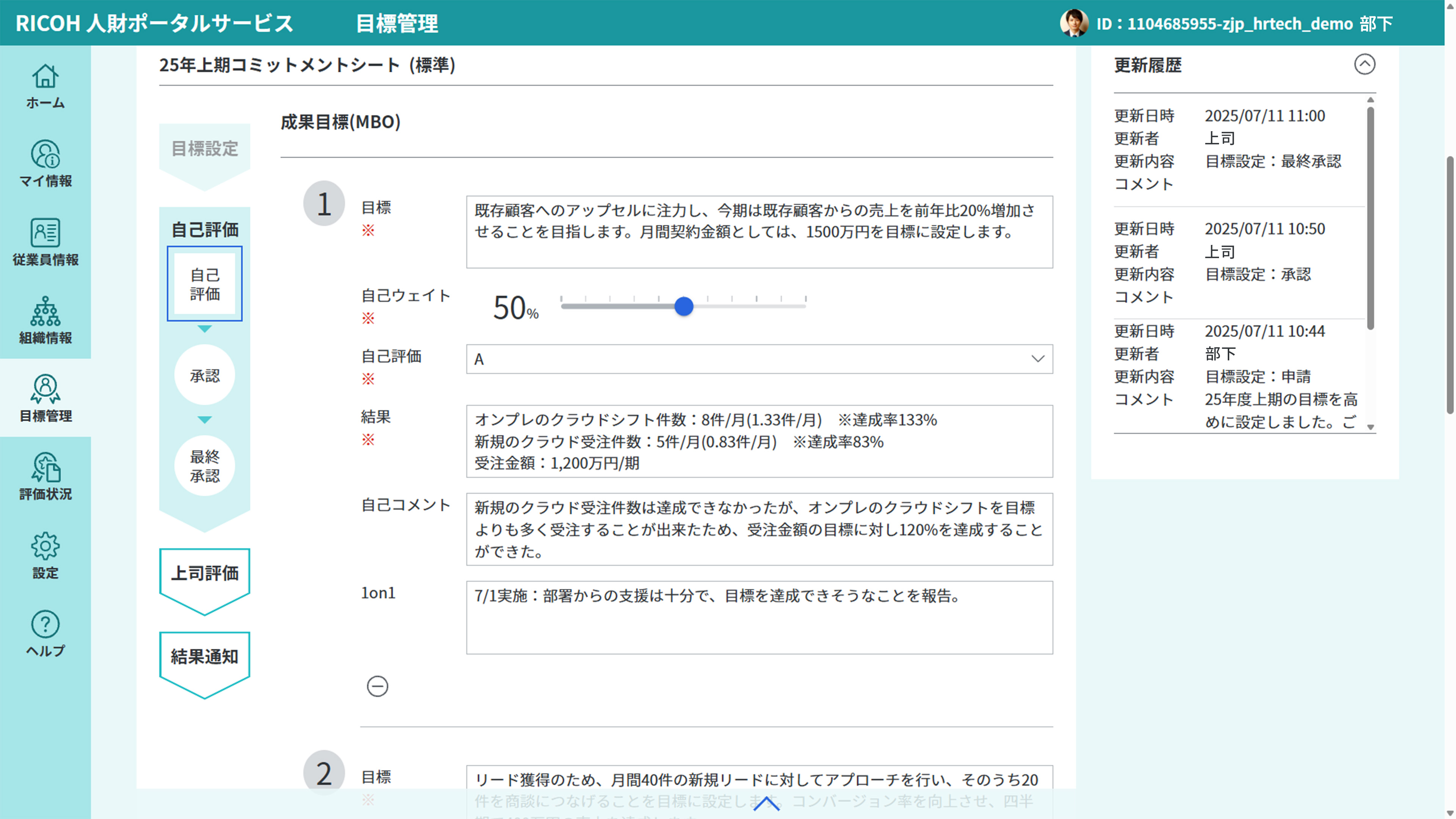Remove goal 1 with minus circle icon
The width and height of the screenshot is (1456, 819).
tap(378, 686)
